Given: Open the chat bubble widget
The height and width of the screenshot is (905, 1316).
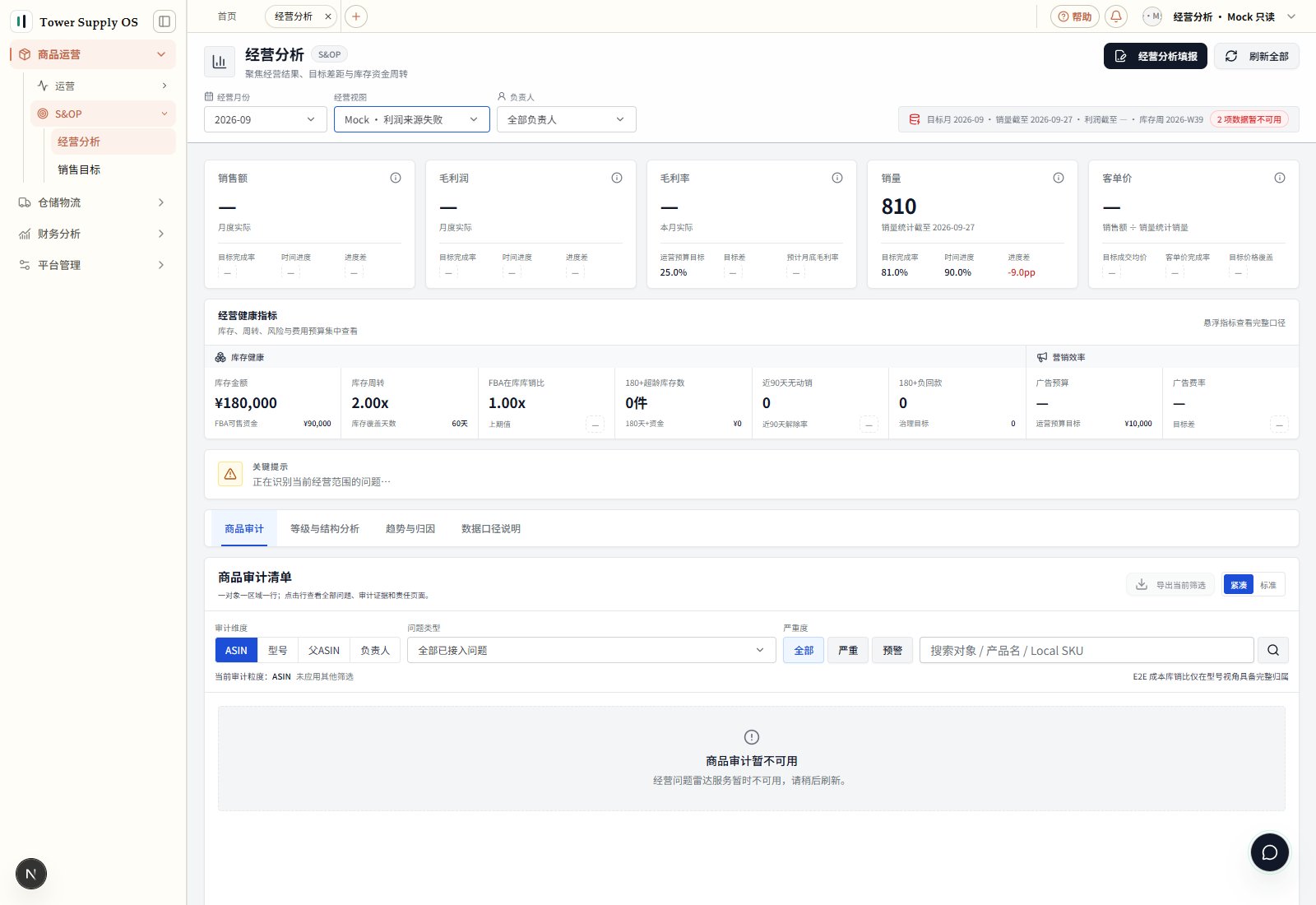Looking at the screenshot, I should tap(1270, 852).
